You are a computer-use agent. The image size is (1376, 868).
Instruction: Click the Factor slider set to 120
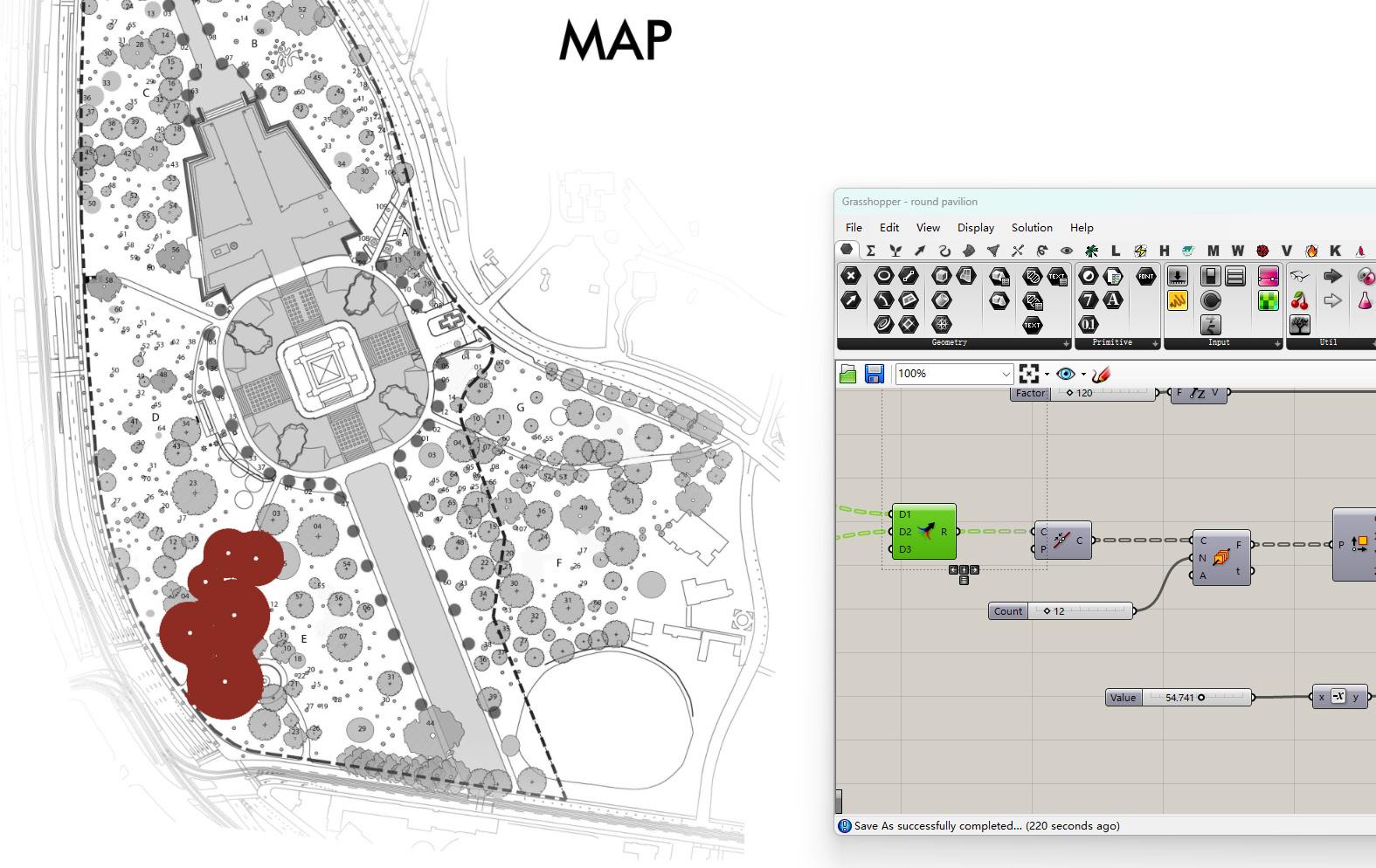click(1083, 393)
